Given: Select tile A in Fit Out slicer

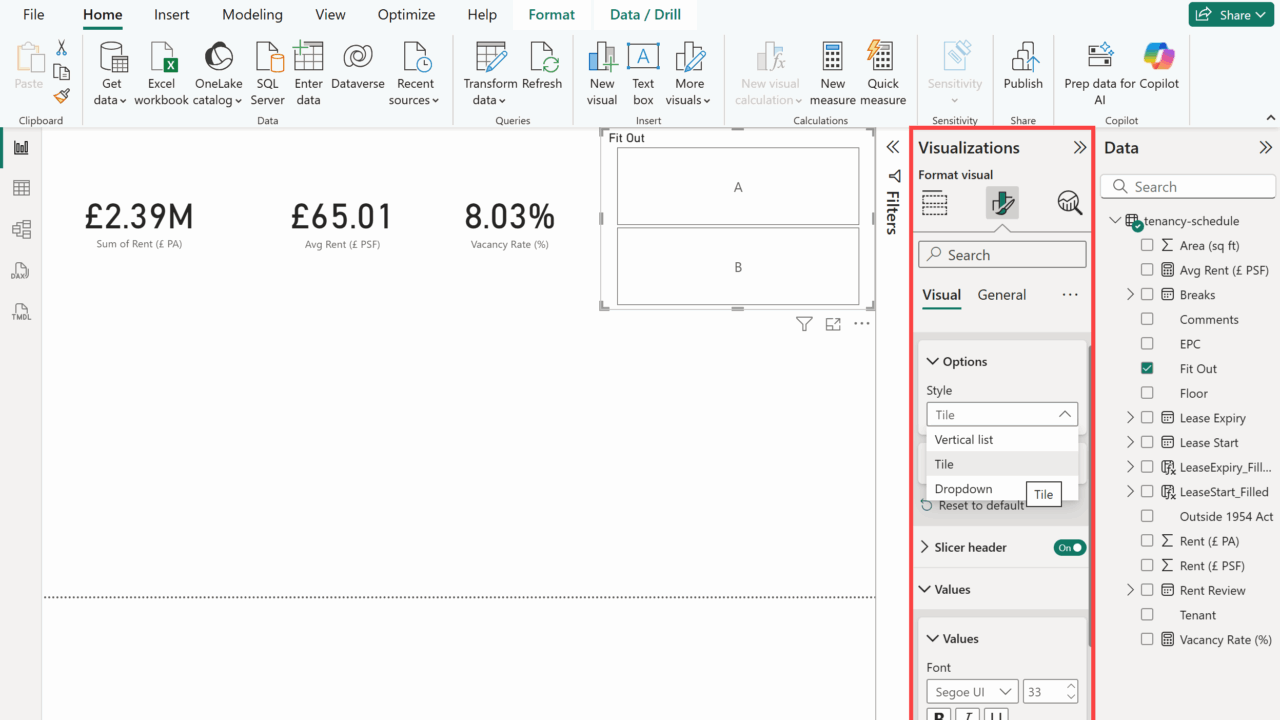Looking at the screenshot, I should click(x=738, y=187).
